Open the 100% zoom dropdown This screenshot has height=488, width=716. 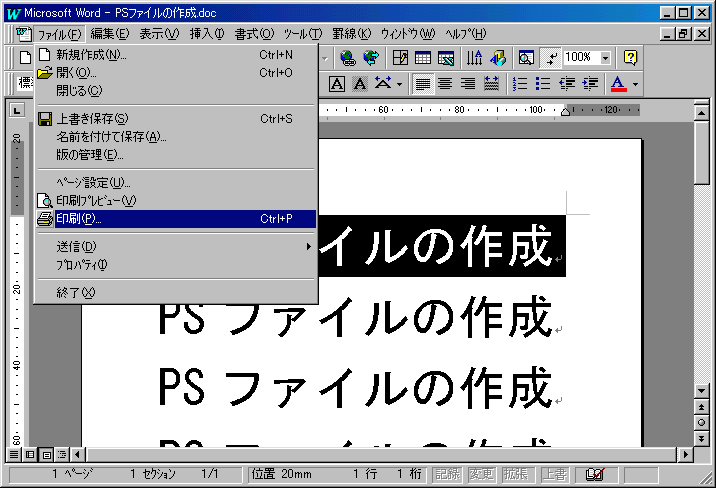(x=605, y=58)
